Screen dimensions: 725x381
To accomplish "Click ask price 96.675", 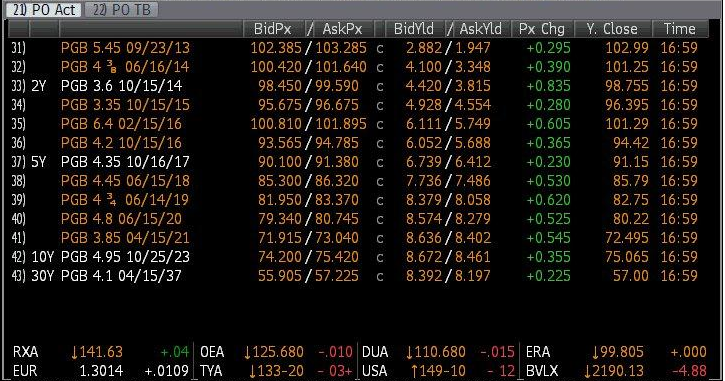I will pos(337,104).
